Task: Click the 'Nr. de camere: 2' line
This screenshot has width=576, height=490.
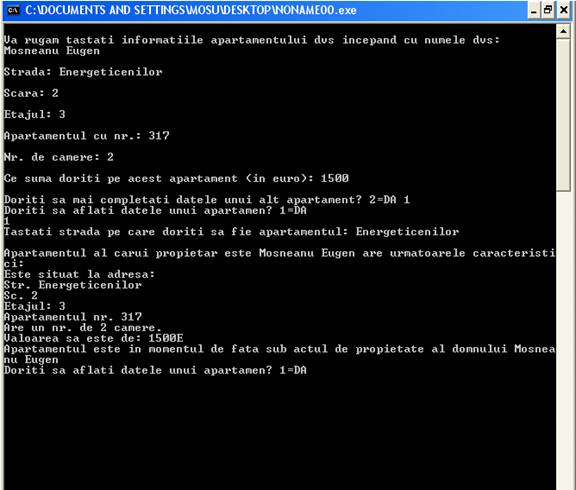Action: point(59,157)
